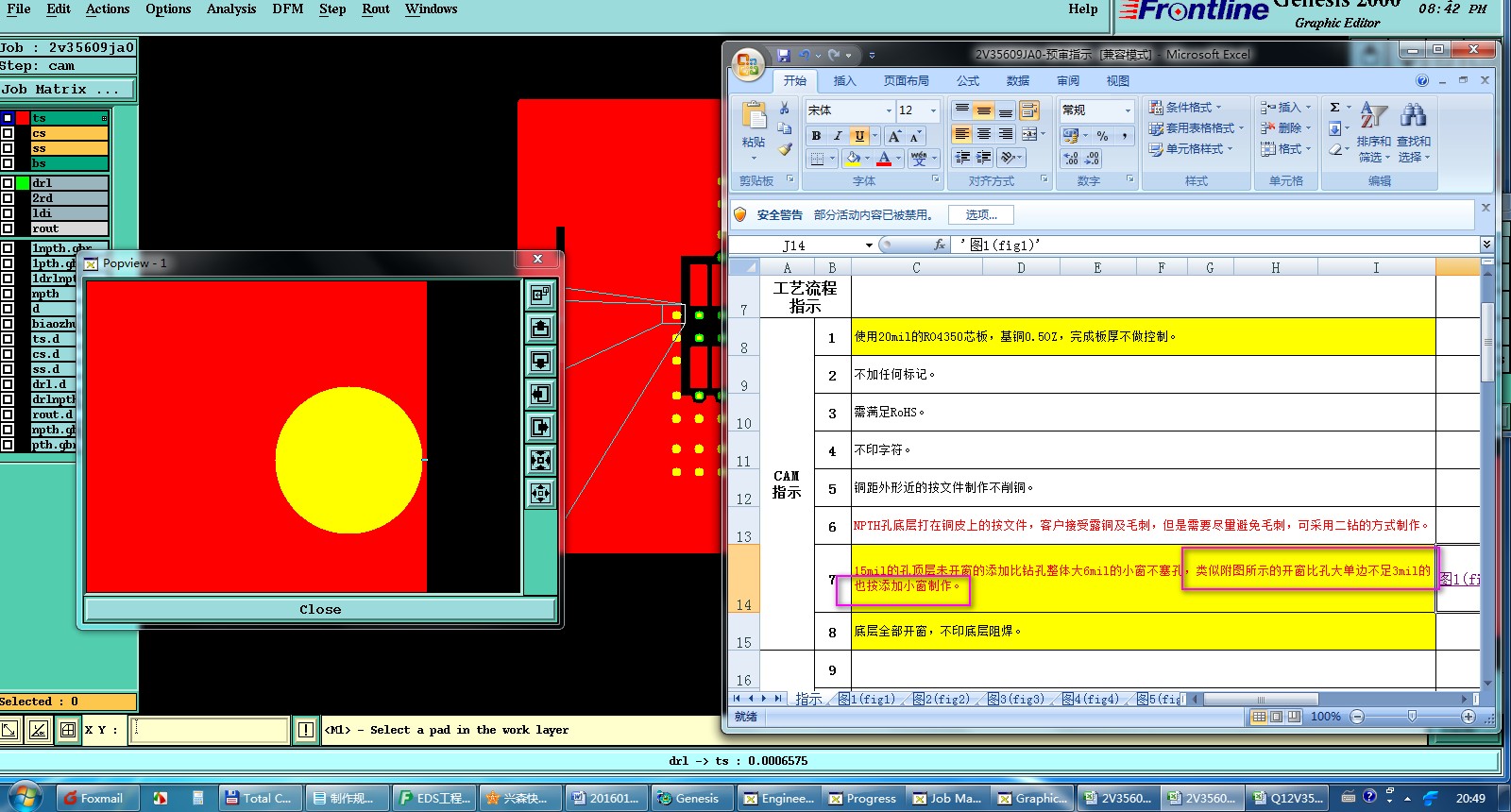1511x812 pixels.
Task: Click the Increase Decimal icon
Action: 1071,159
